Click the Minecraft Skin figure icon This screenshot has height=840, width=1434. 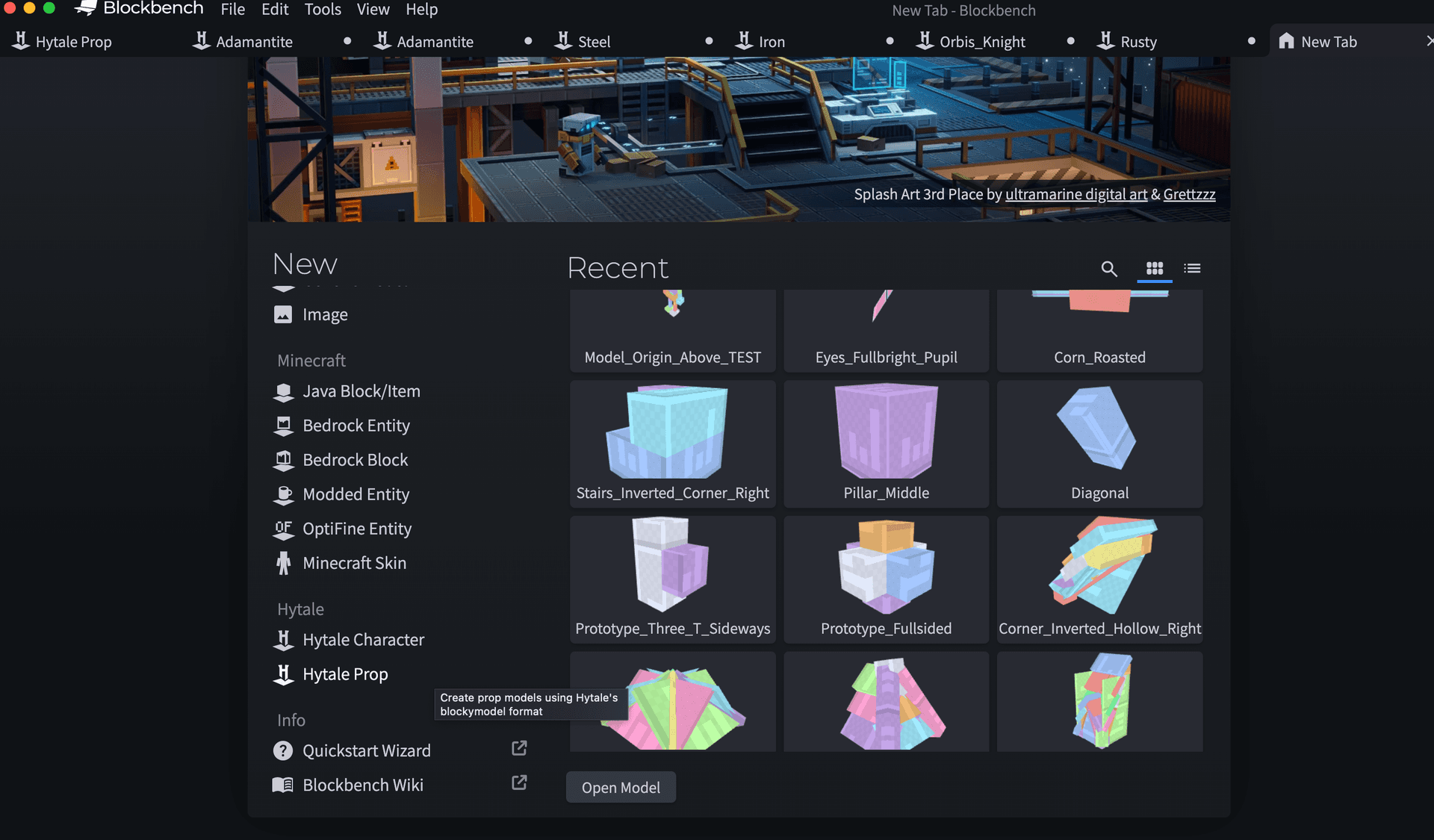tap(283, 564)
